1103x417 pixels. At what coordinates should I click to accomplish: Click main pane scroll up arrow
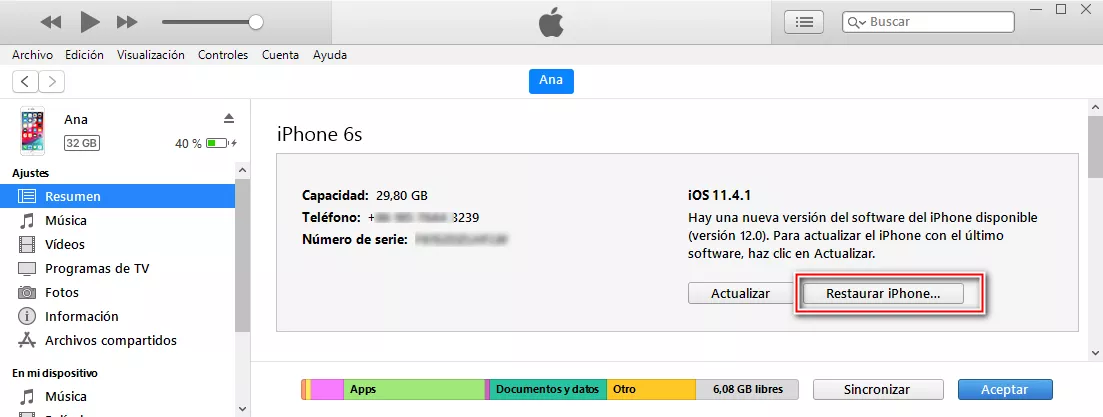[1096, 106]
